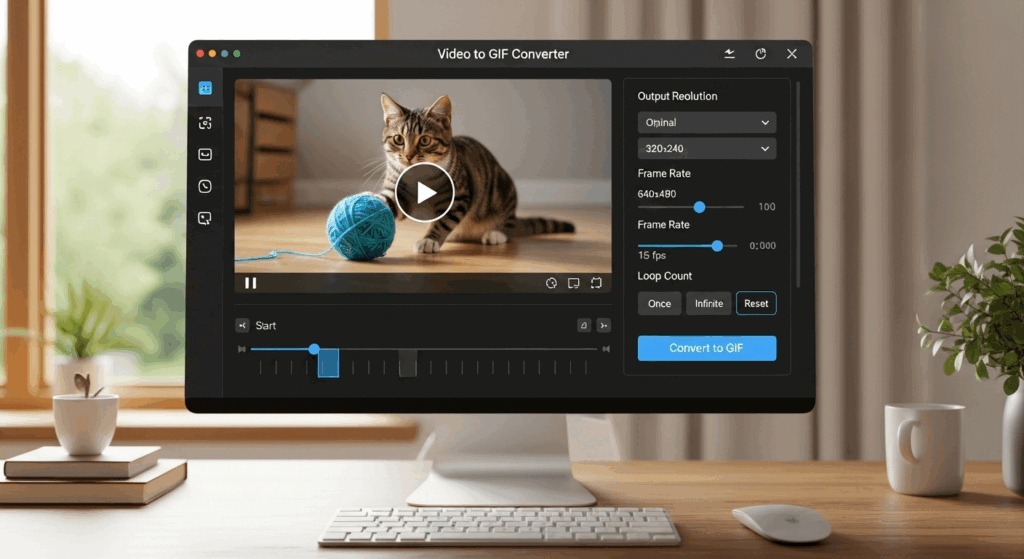Click the 640x480 value text

click(657, 194)
